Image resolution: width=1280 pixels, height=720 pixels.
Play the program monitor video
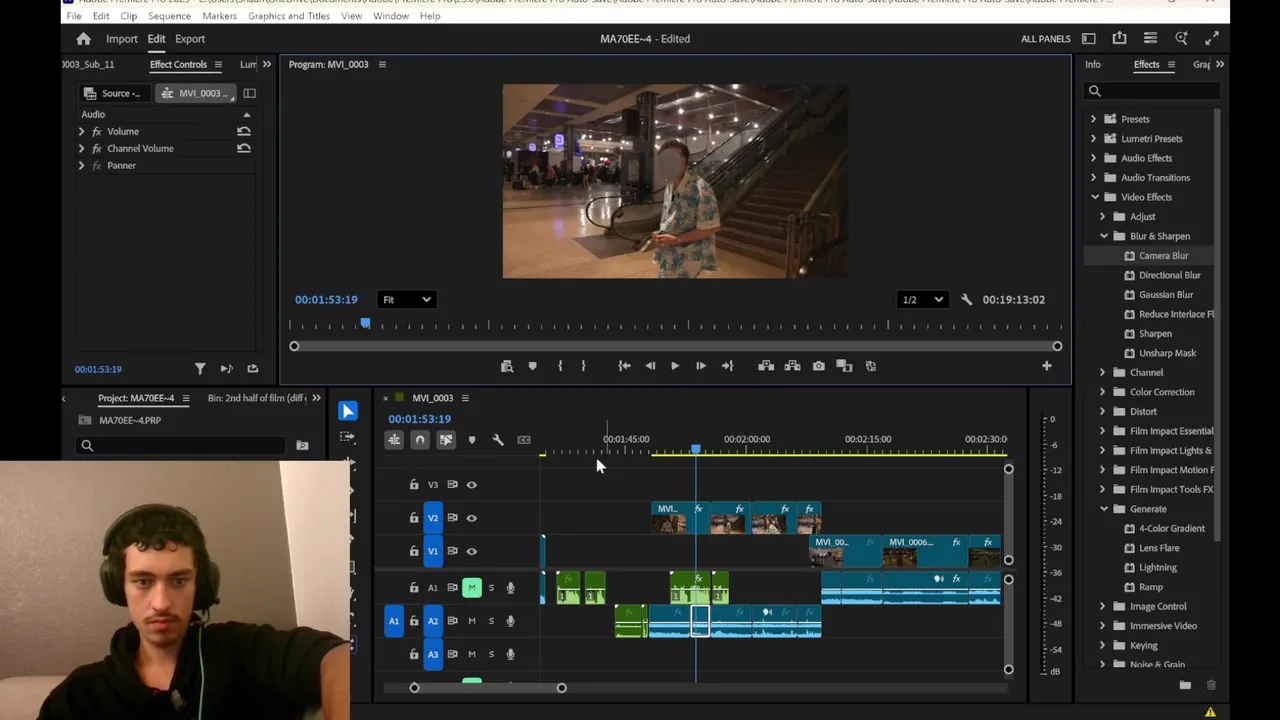[675, 366]
